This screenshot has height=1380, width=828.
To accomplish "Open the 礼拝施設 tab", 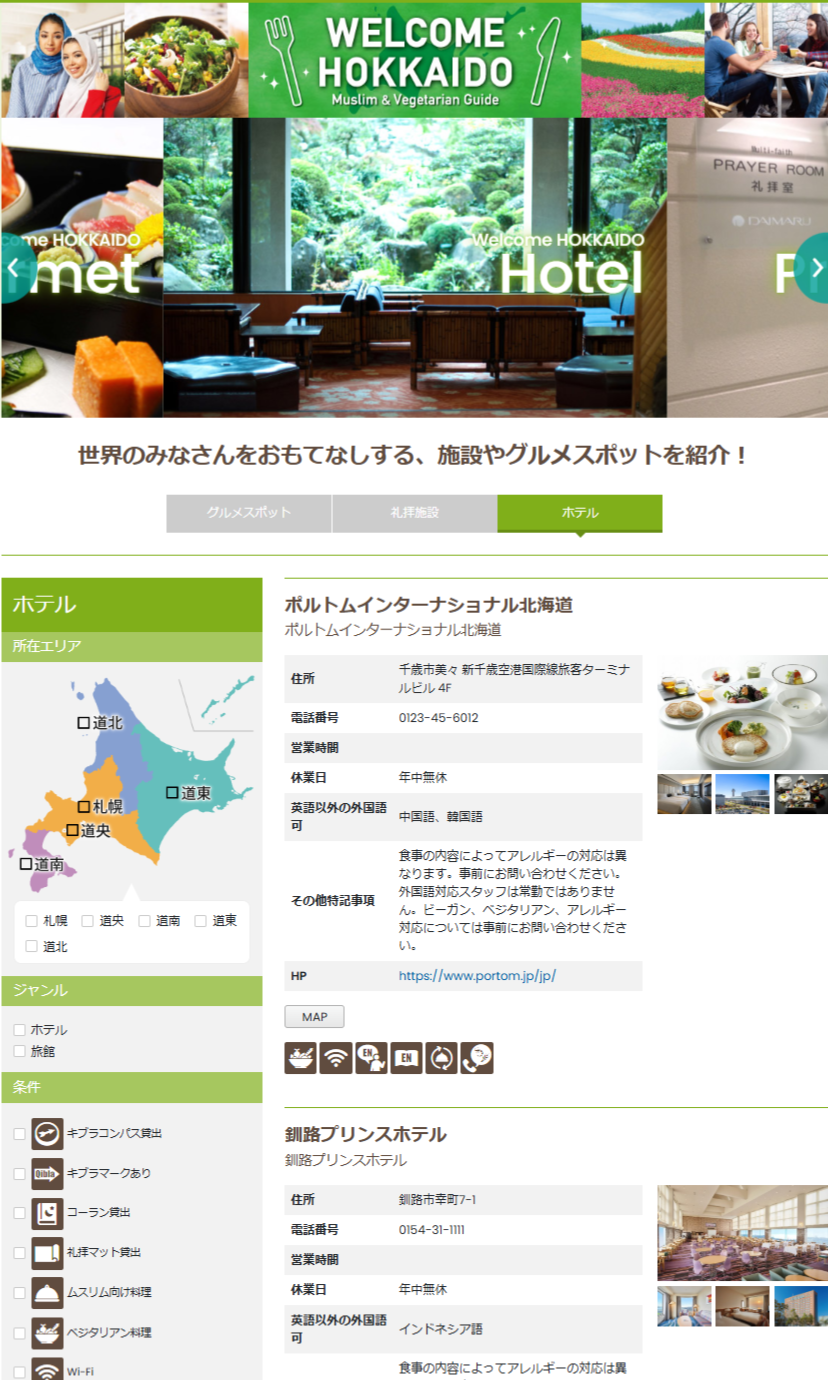I will pos(414,513).
